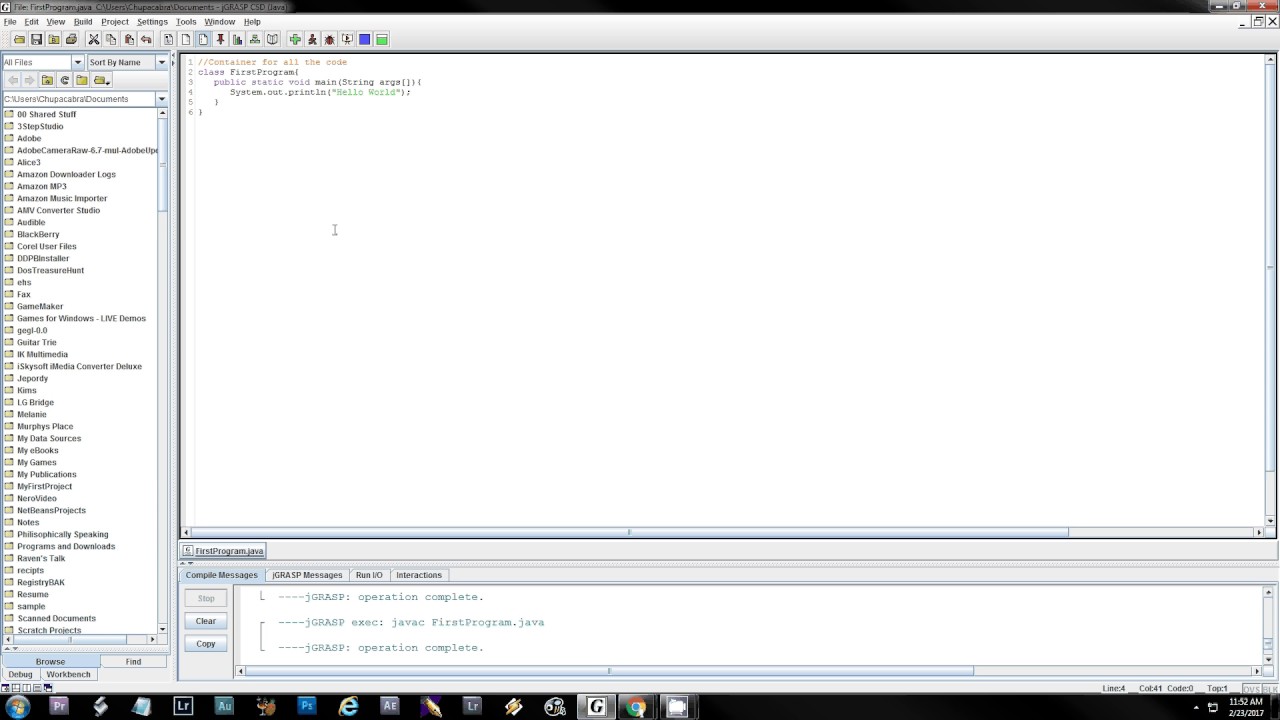This screenshot has width=1280, height=720.
Task: Open the Settings menu
Action: coord(152,21)
